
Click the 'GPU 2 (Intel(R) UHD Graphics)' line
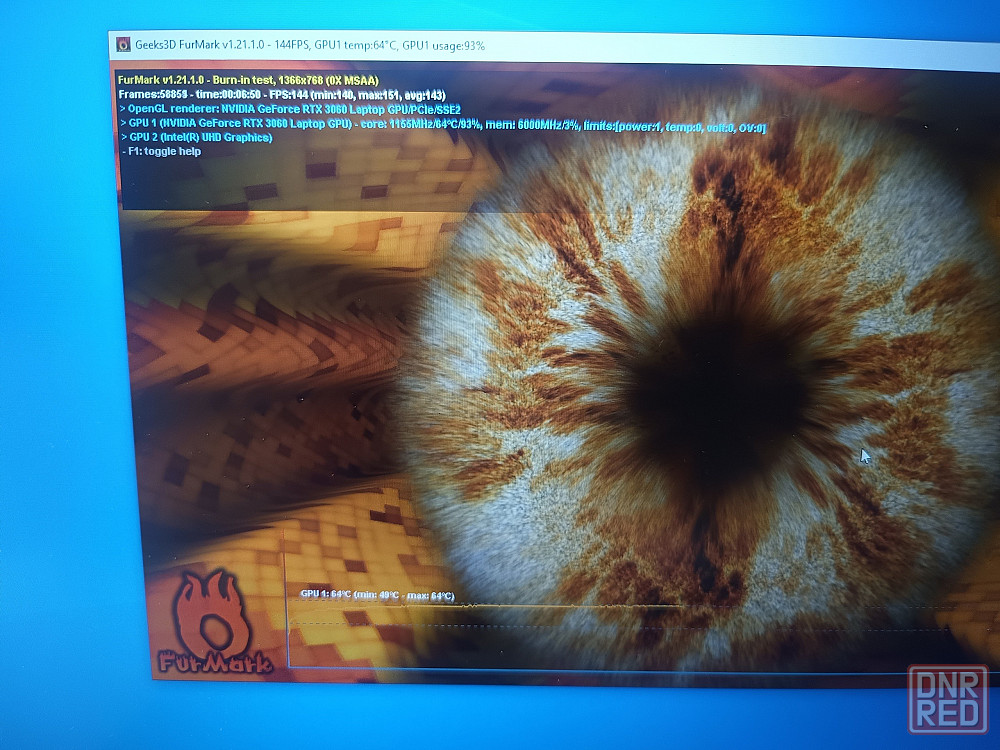pos(197,137)
